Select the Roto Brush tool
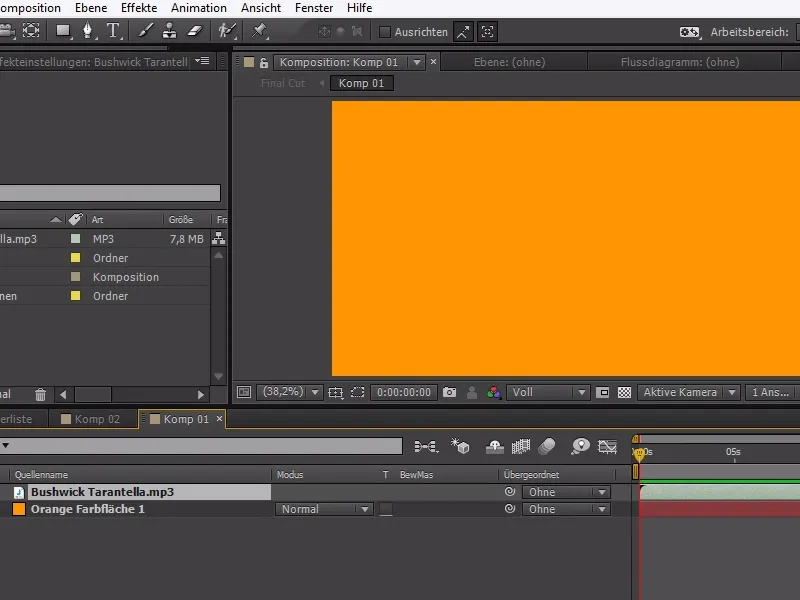800x600 pixels. (x=226, y=31)
